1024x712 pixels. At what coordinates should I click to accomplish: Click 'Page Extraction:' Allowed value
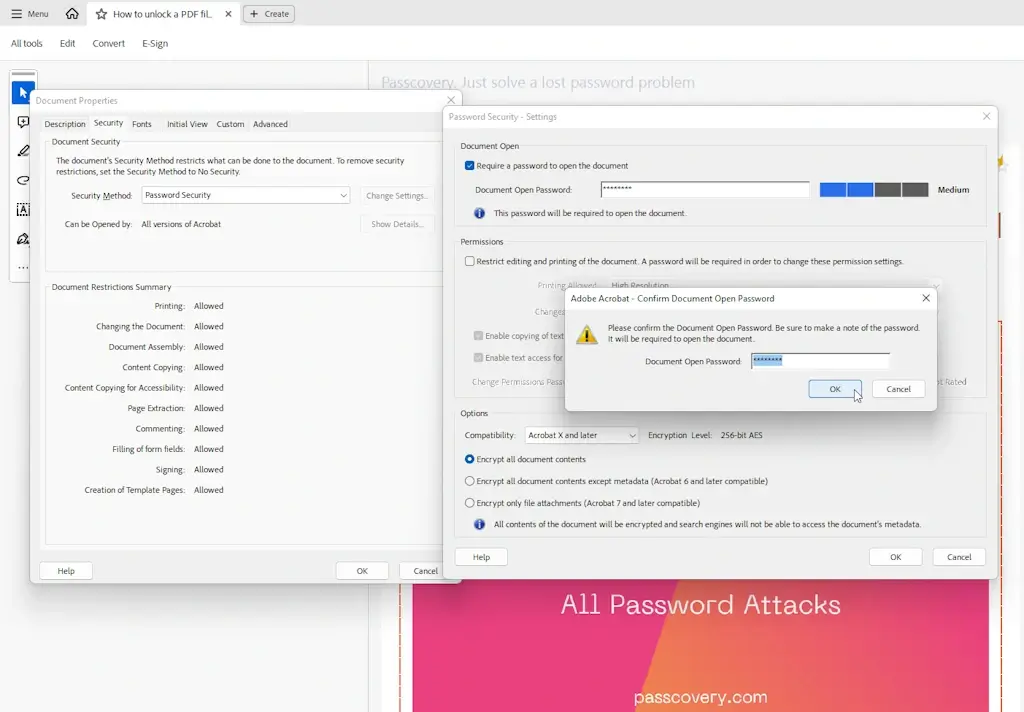[x=209, y=408]
